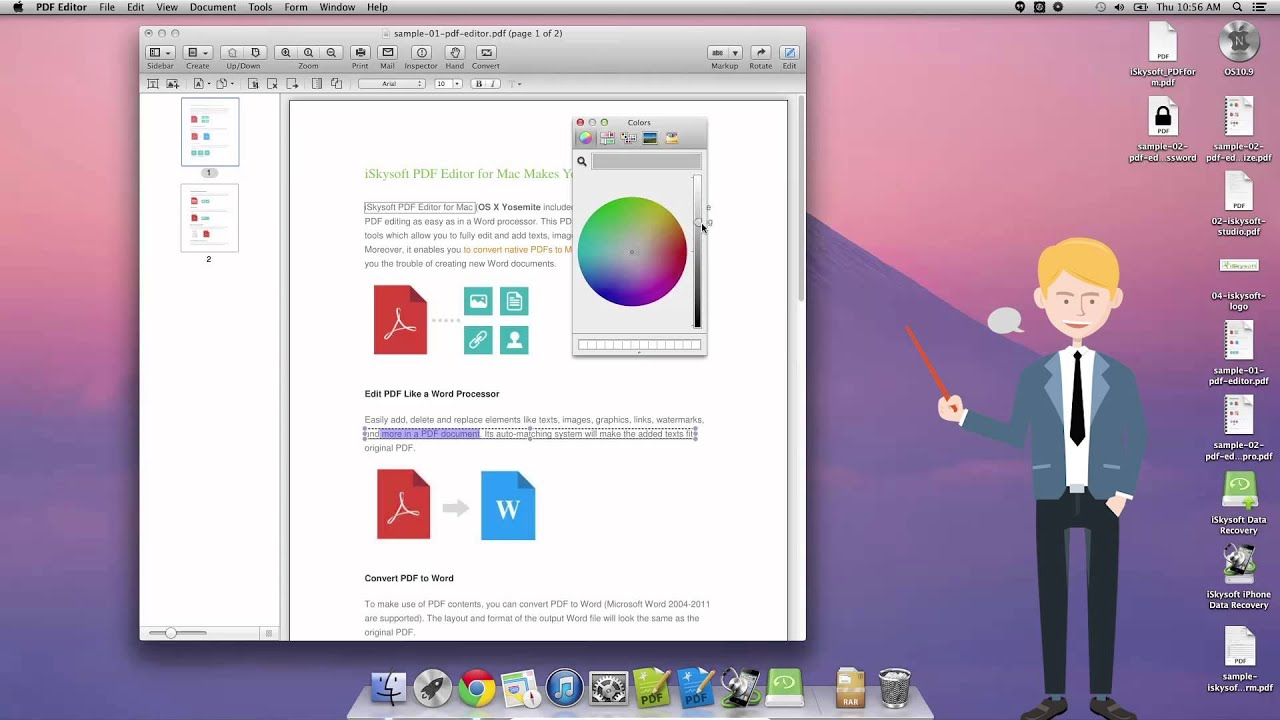1280x720 pixels.
Task: Open the Tools menu in the menu bar
Action: [x=259, y=7]
